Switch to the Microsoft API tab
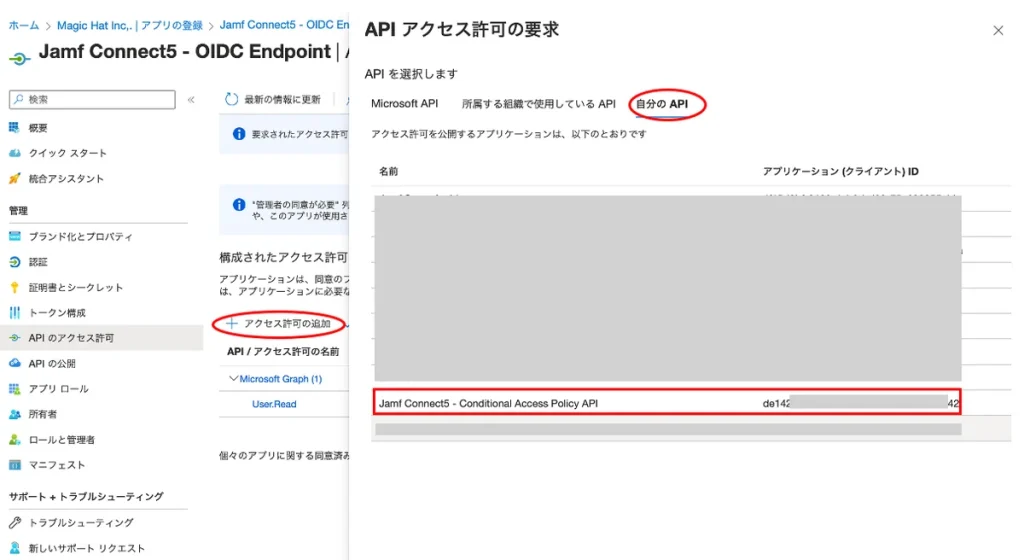1024x560 pixels. [404, 104]
